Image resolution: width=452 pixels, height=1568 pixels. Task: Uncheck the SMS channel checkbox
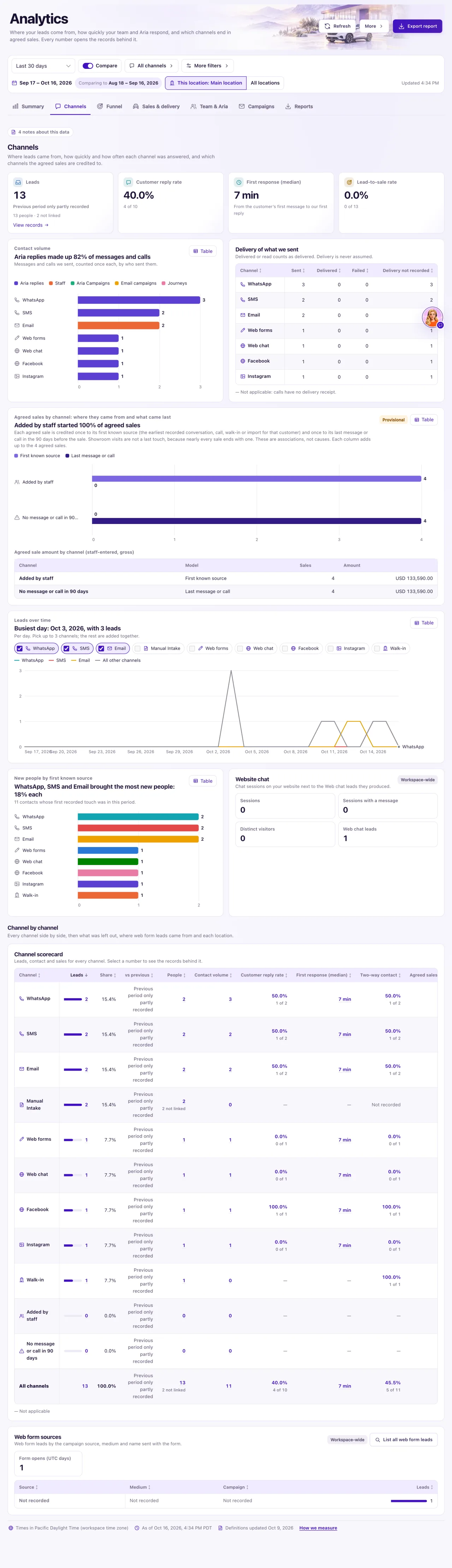(x=66, y=648)
